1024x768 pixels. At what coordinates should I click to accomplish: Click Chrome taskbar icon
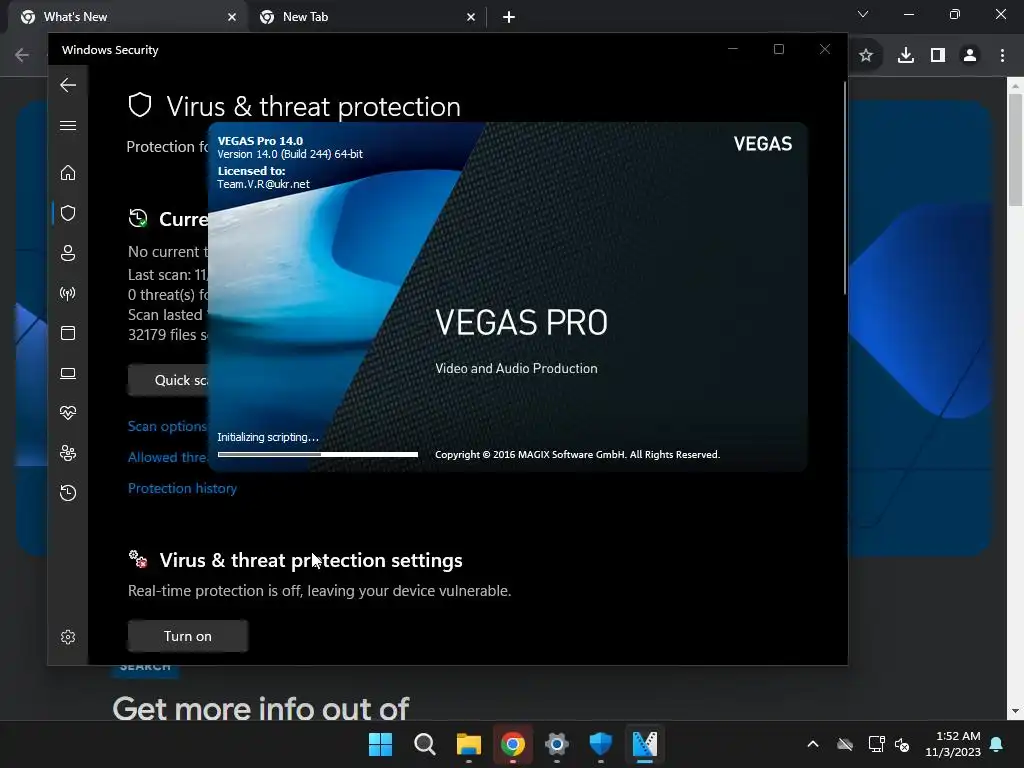(x=513, y=744)
